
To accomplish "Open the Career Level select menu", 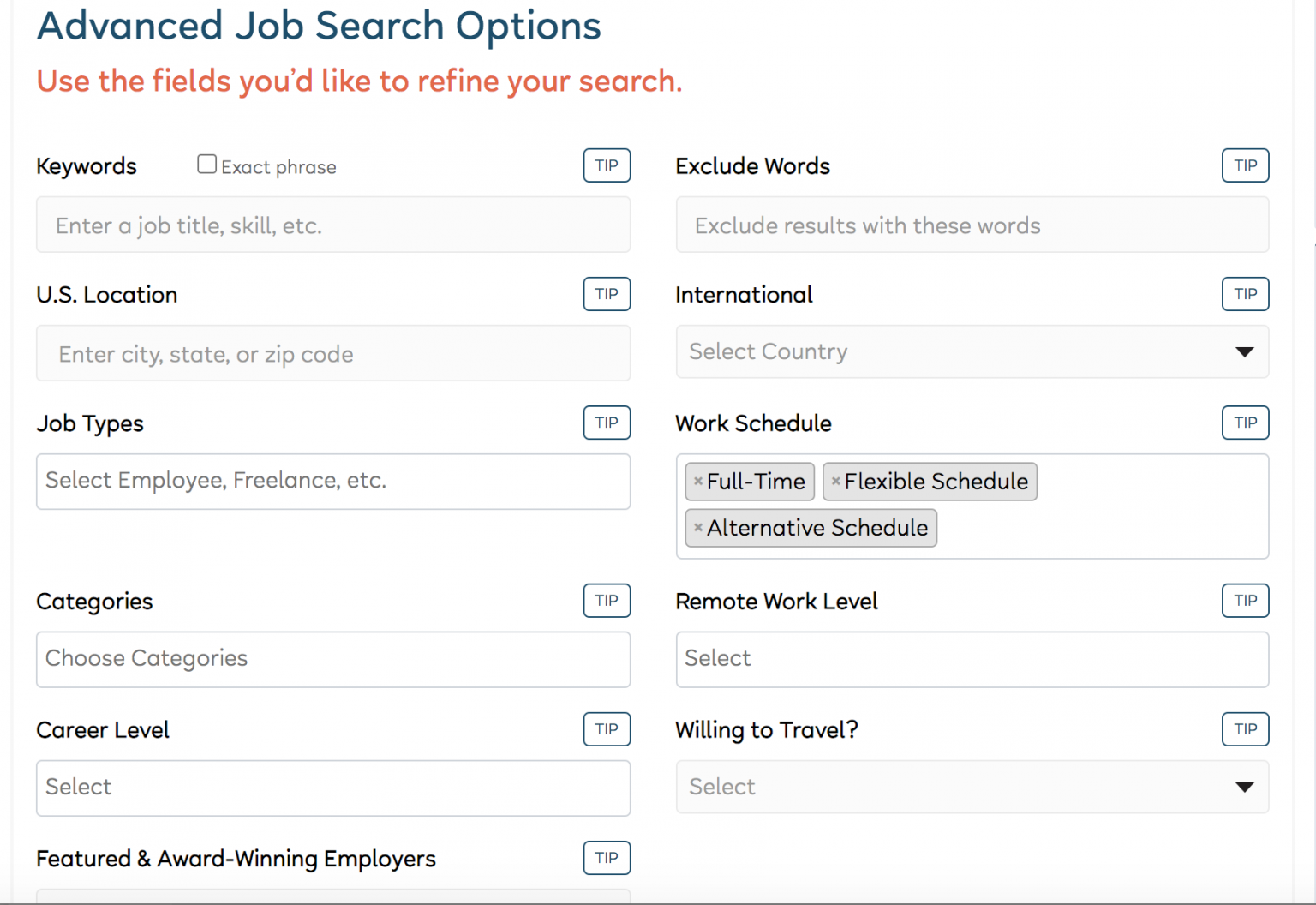I will tap(332, 787).
